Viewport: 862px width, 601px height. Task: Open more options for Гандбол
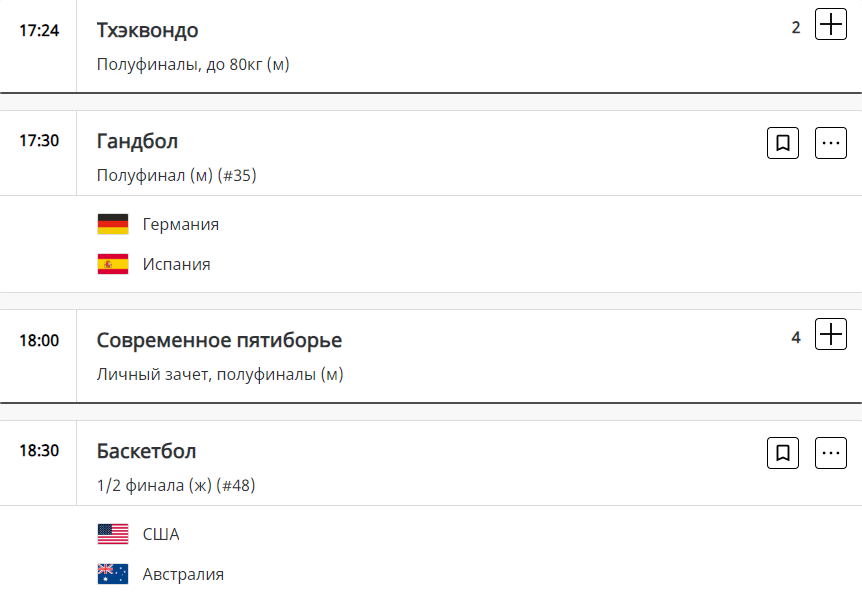pyautogui.click(x=831, y=144)
